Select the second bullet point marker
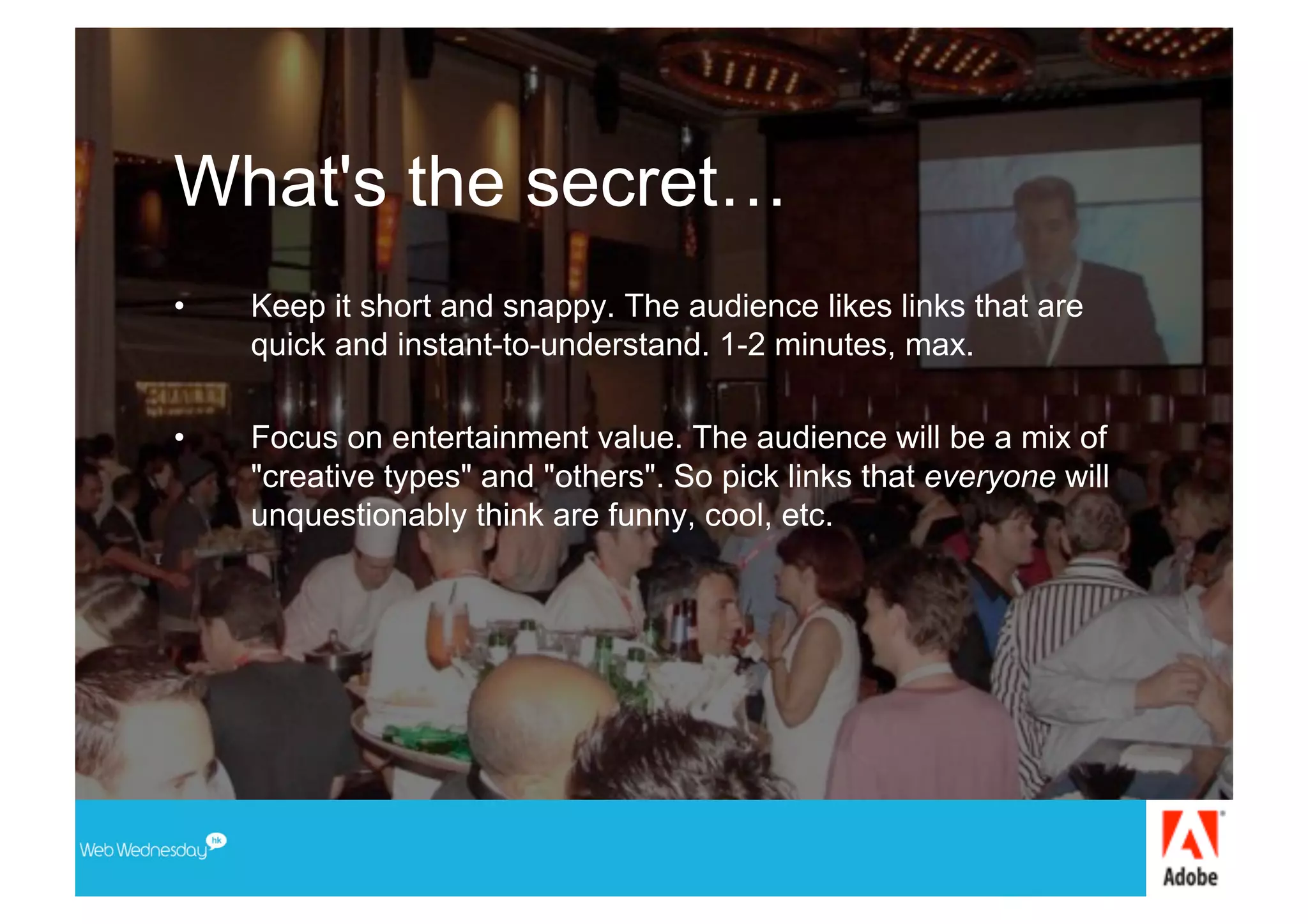The image size is (1308, 924). 180,438
